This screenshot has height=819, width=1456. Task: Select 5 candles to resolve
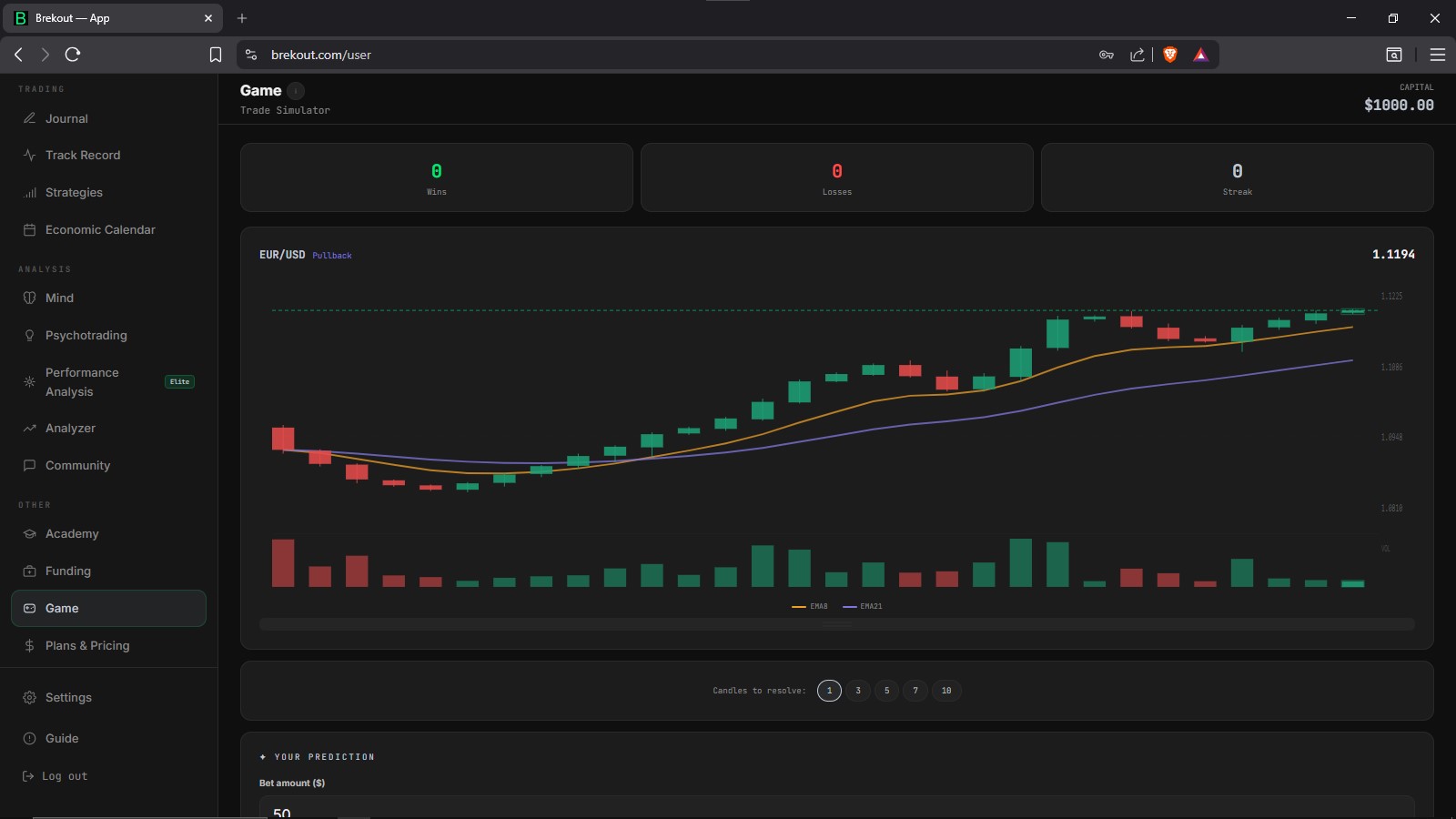click(x=886, y=691)
